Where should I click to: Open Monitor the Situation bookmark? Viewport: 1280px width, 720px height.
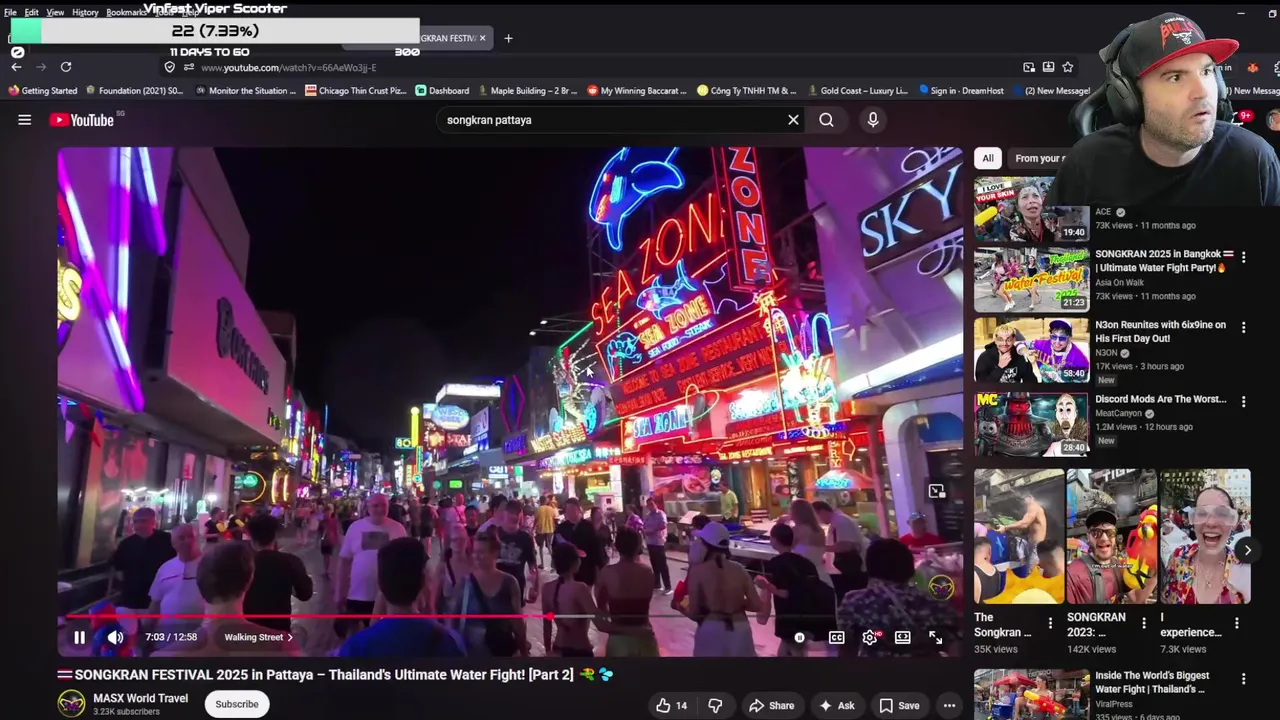tap(246, 90)
